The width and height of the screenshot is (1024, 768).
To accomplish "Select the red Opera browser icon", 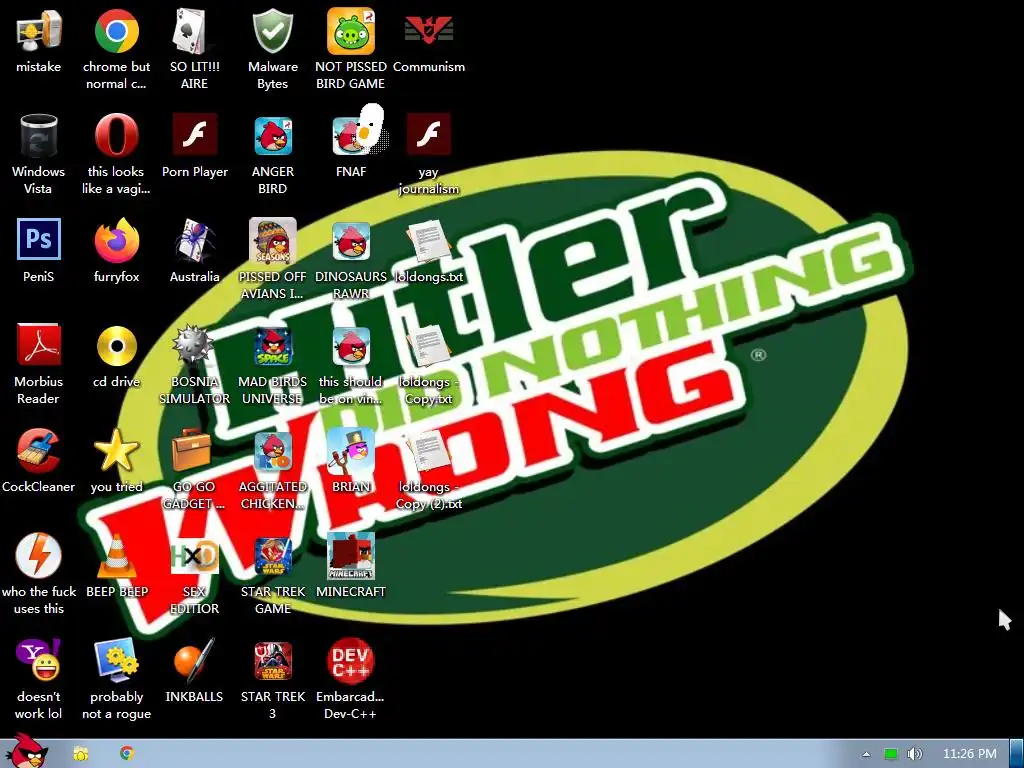I will pos(116,136).
